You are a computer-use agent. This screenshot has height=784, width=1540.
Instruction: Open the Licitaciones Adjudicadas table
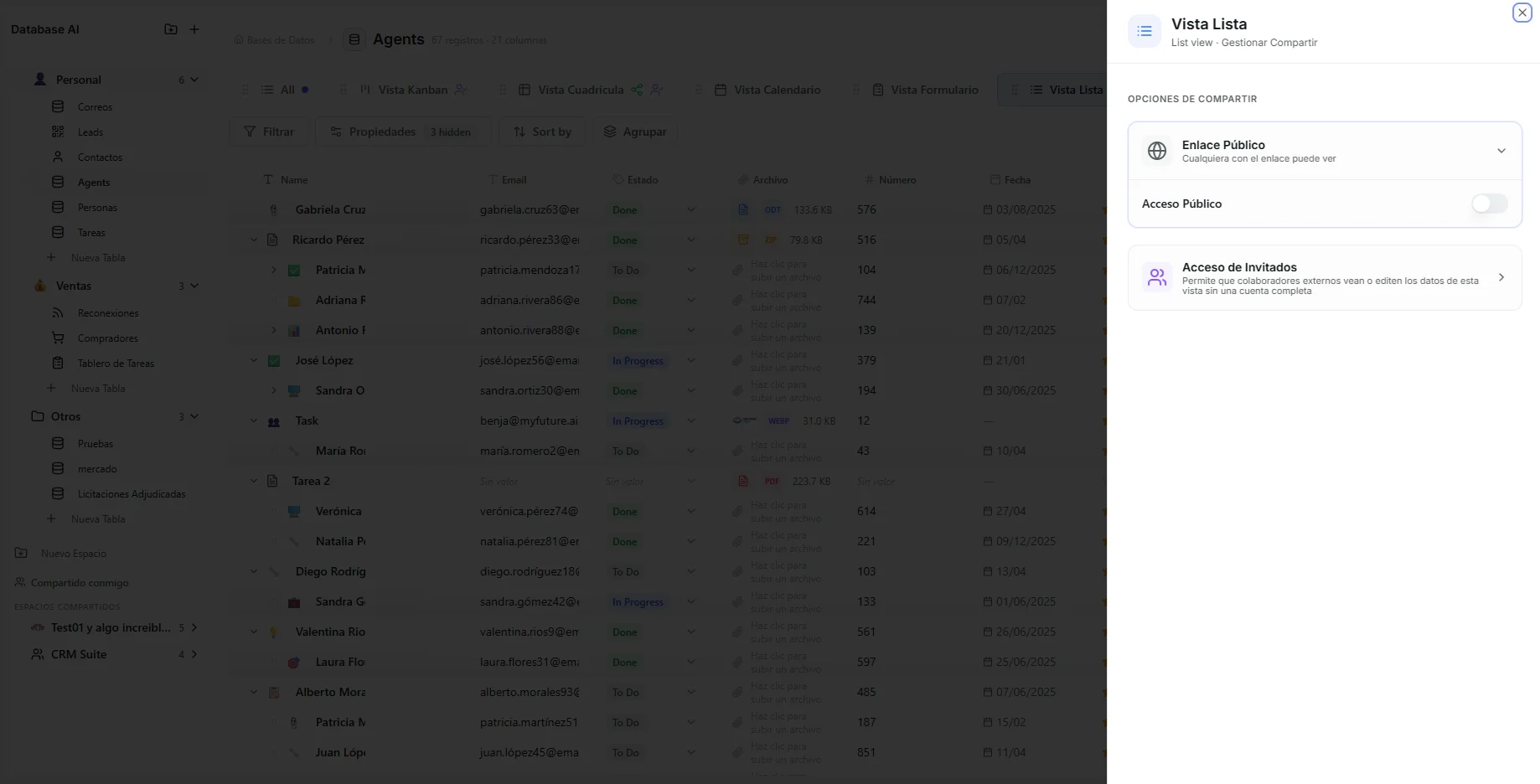click(x=132, y=494)
